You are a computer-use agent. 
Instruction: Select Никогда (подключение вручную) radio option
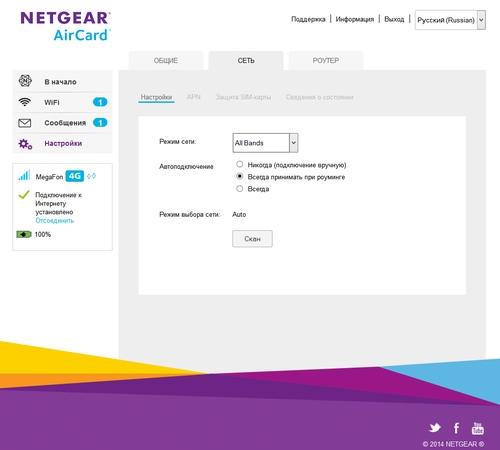pos(240,164)
